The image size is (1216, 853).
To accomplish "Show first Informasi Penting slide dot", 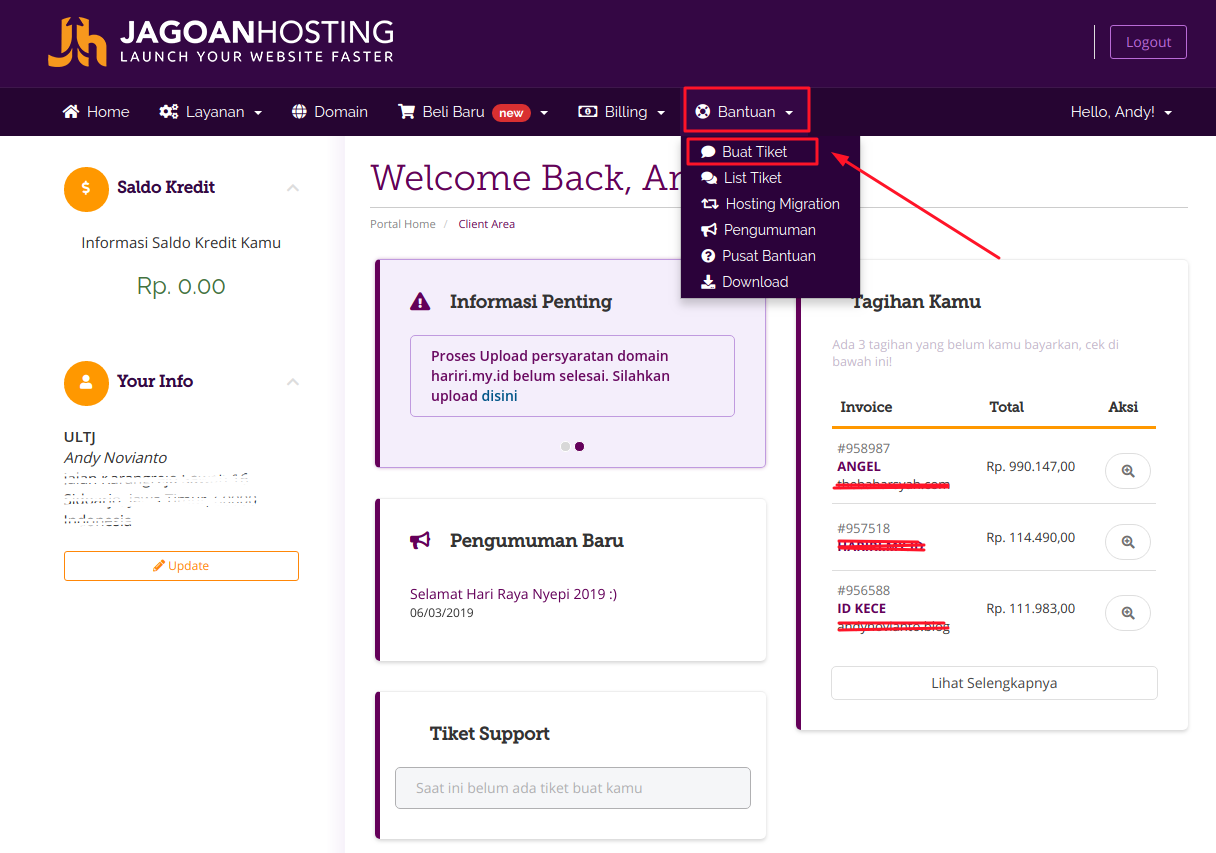I will (566, 446).
